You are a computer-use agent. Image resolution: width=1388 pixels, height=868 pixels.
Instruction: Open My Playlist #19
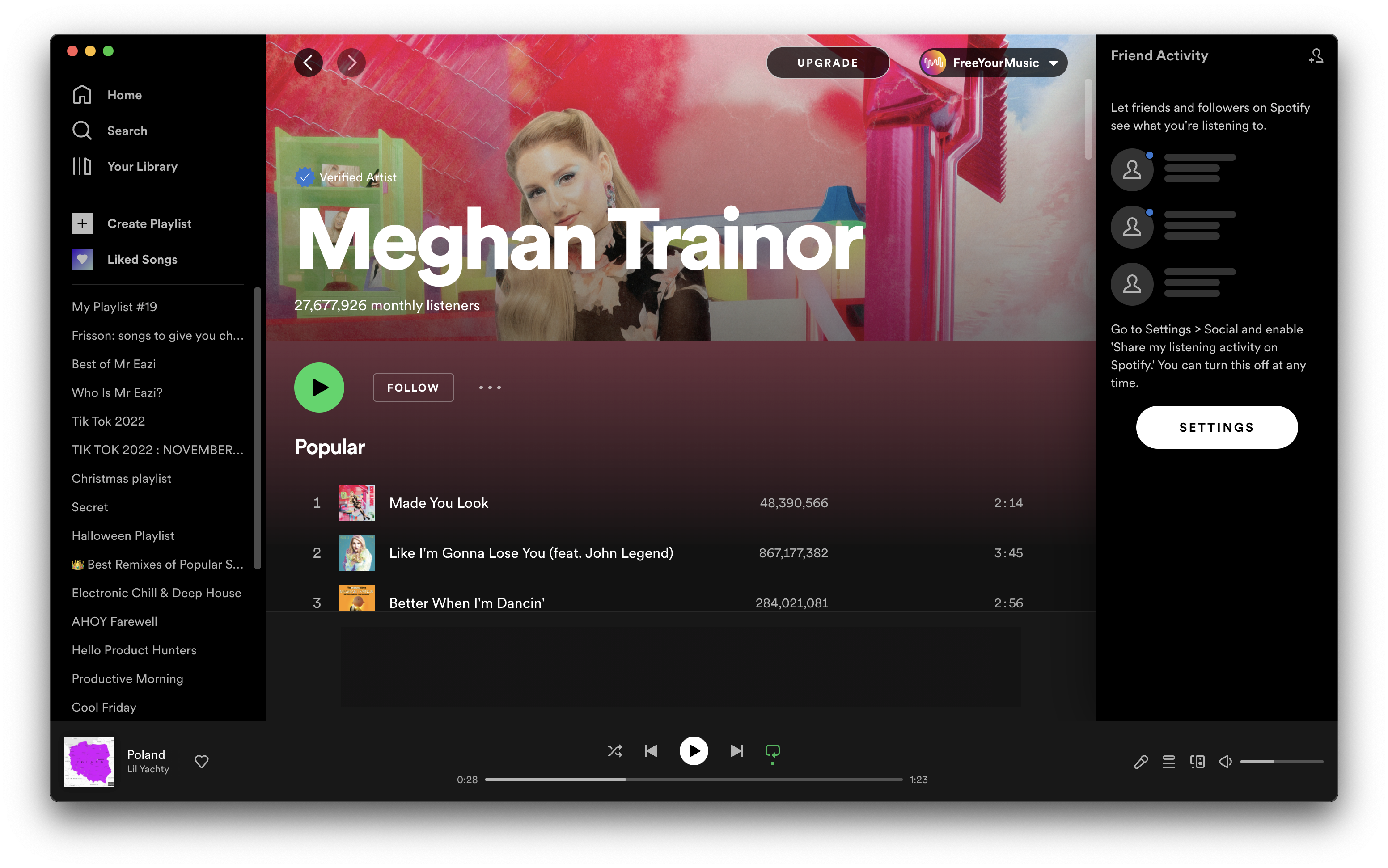click(x=114, y=307)
